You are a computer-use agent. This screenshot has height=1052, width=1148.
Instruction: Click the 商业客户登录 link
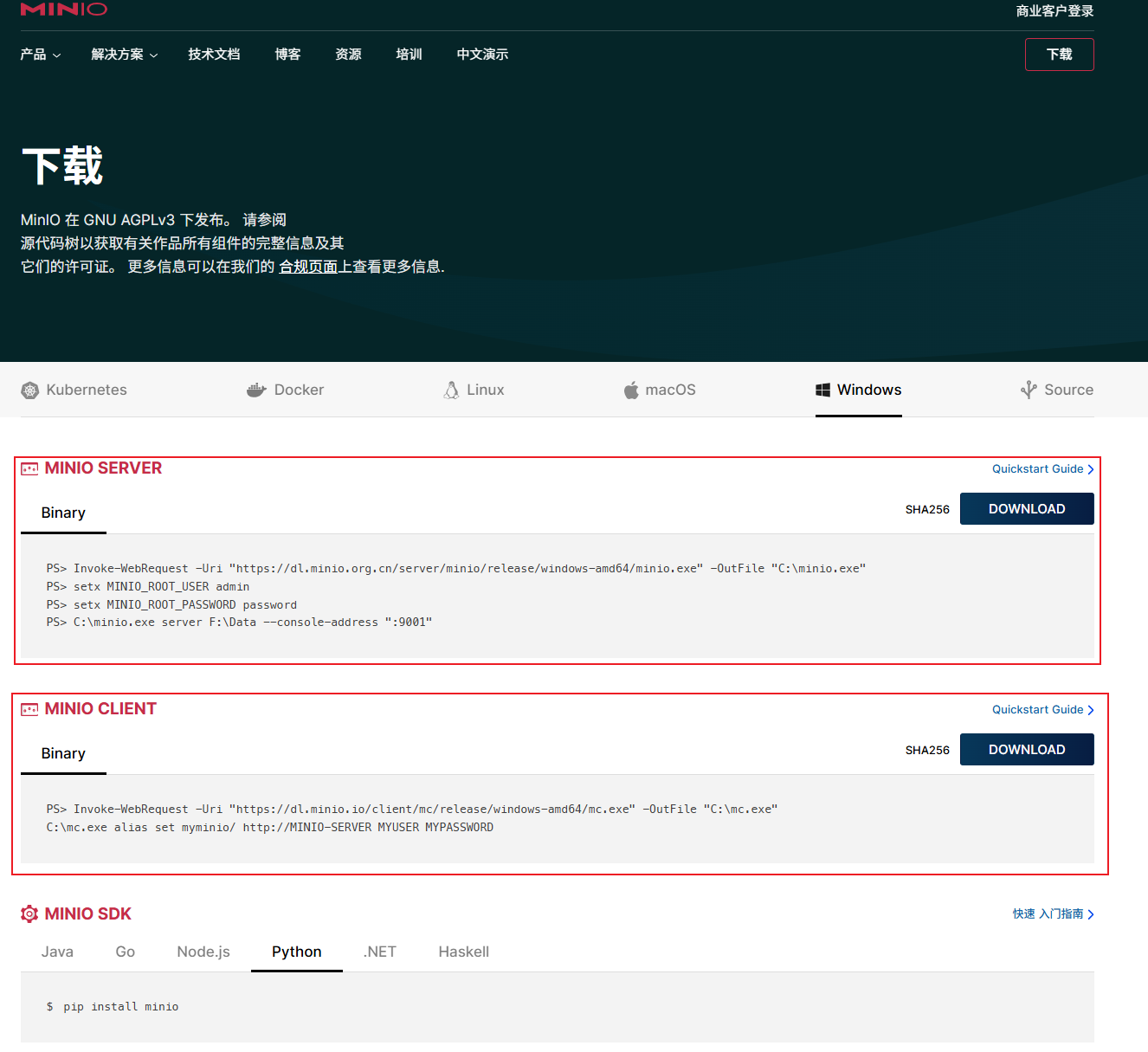pos(1055,11)
